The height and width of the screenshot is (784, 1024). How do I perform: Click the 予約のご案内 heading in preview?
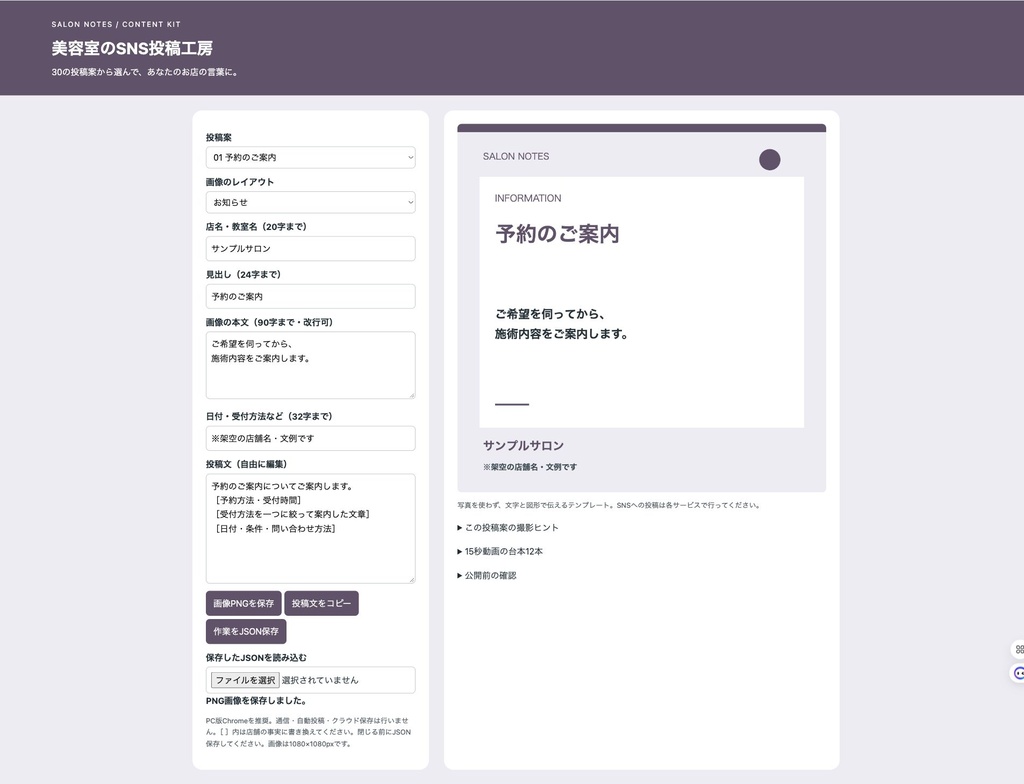pos(557,234)
